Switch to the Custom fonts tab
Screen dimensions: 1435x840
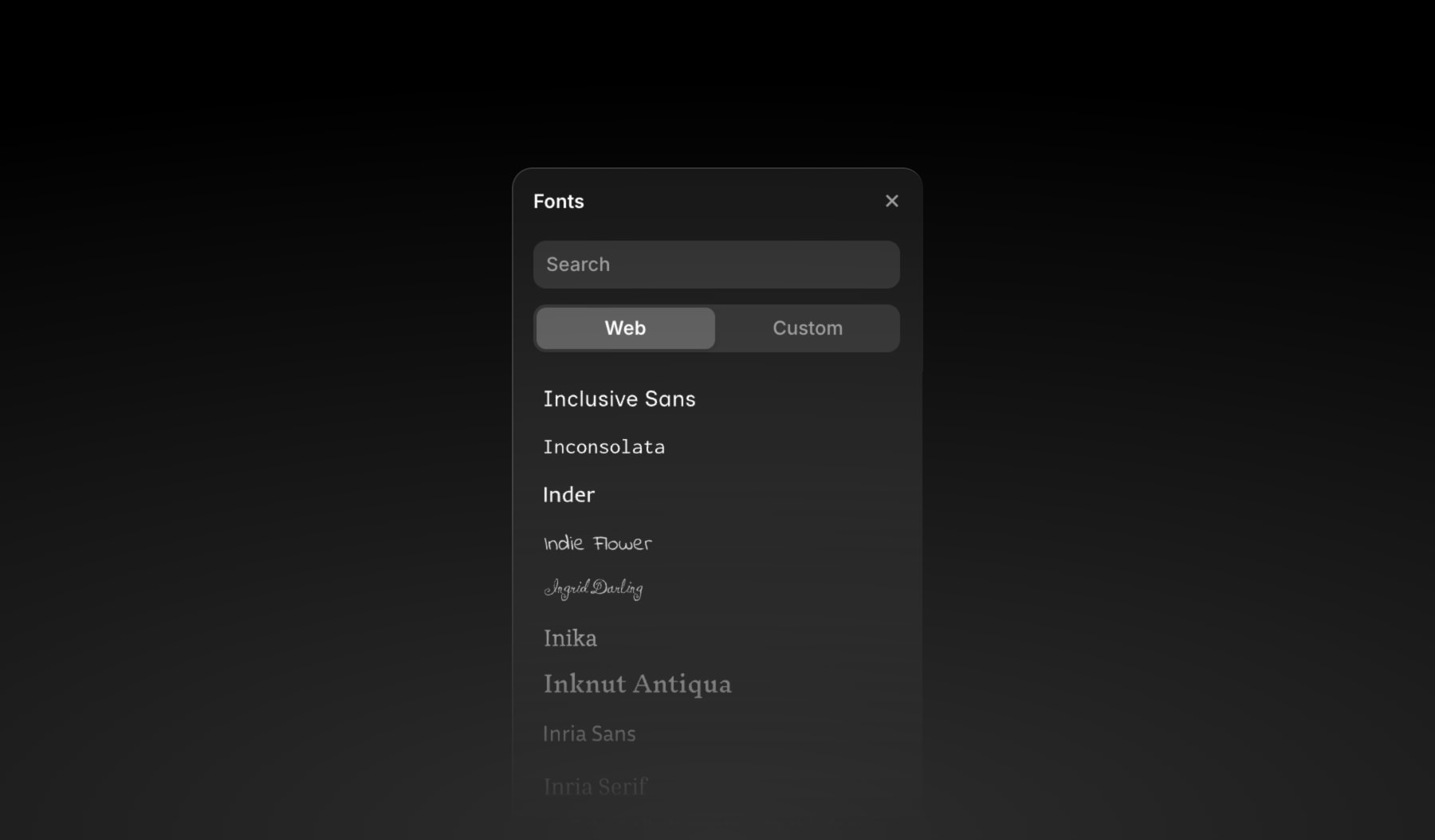click(807, 328)
